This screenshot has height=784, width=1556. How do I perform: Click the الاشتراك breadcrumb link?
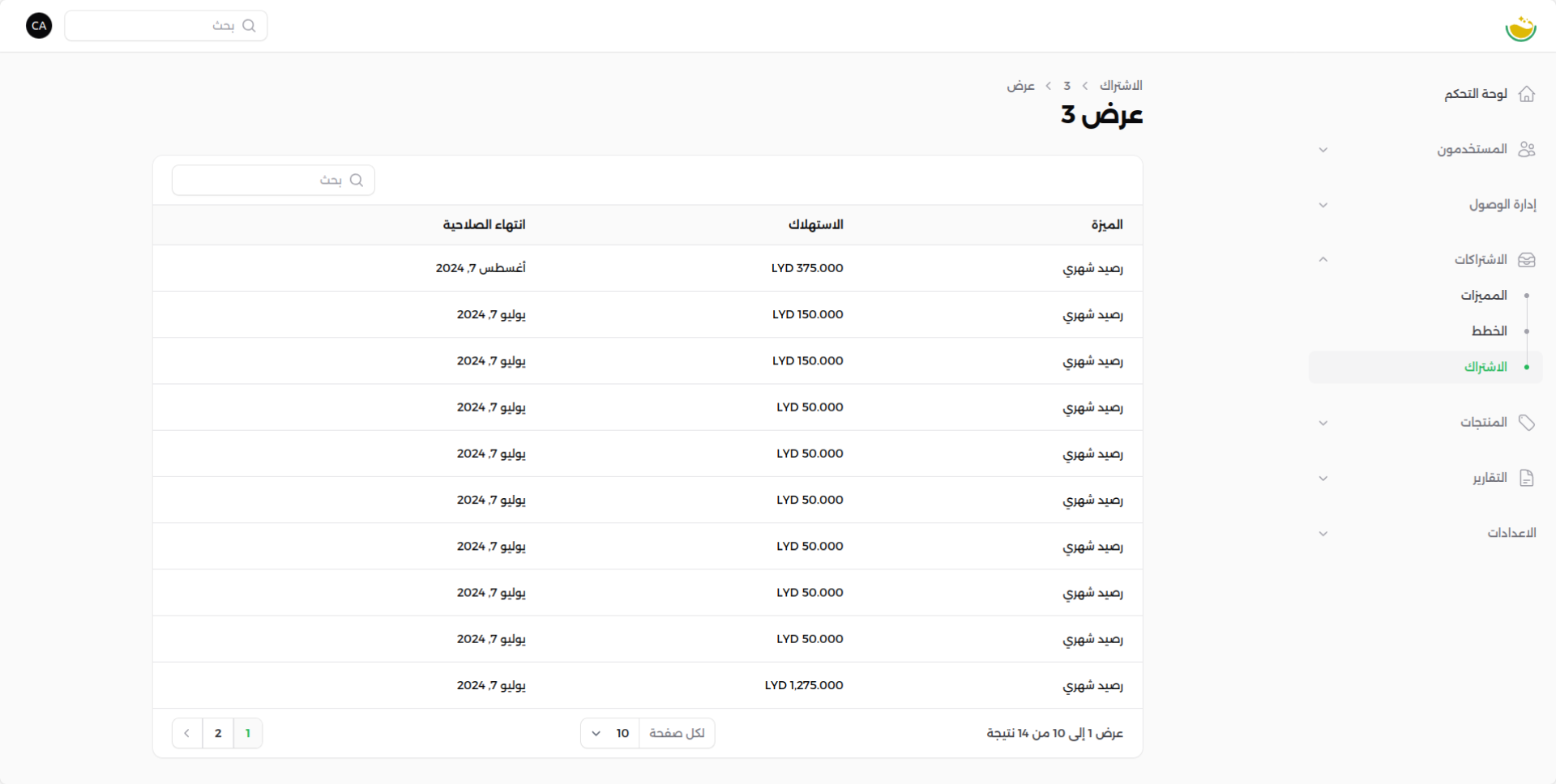[x=1121, y=86]
